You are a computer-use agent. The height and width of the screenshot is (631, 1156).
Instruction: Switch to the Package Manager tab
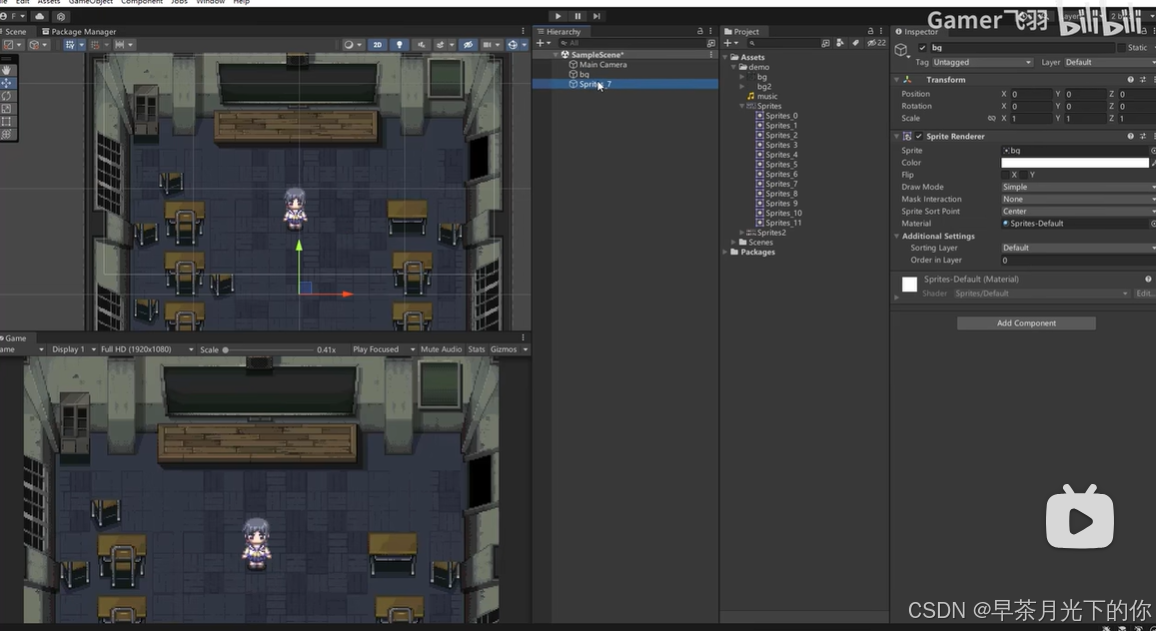(80, 32)
